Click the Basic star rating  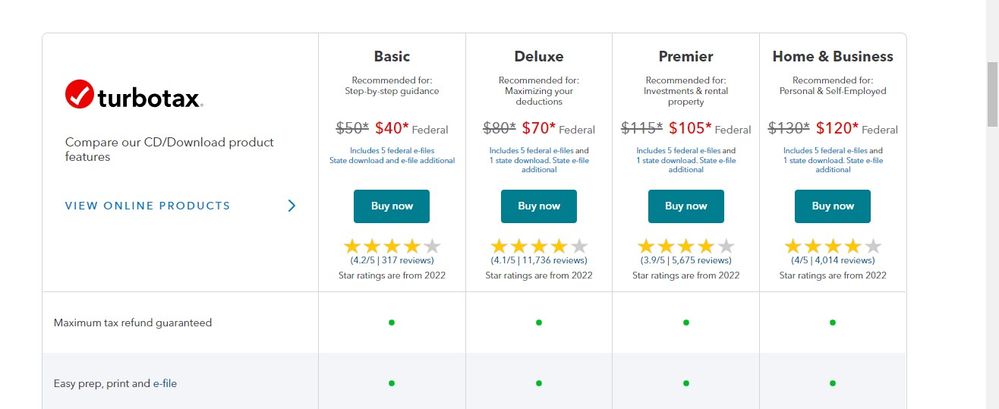[x=392, y=246]
